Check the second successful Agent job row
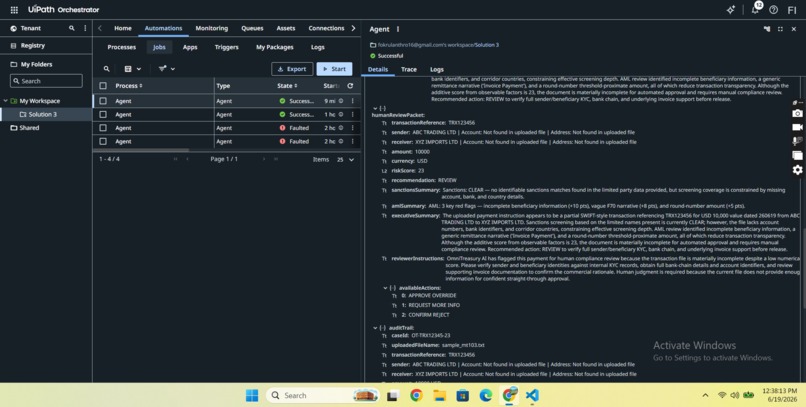This screenshot has width=806, height=407. [x=103, y=115]
